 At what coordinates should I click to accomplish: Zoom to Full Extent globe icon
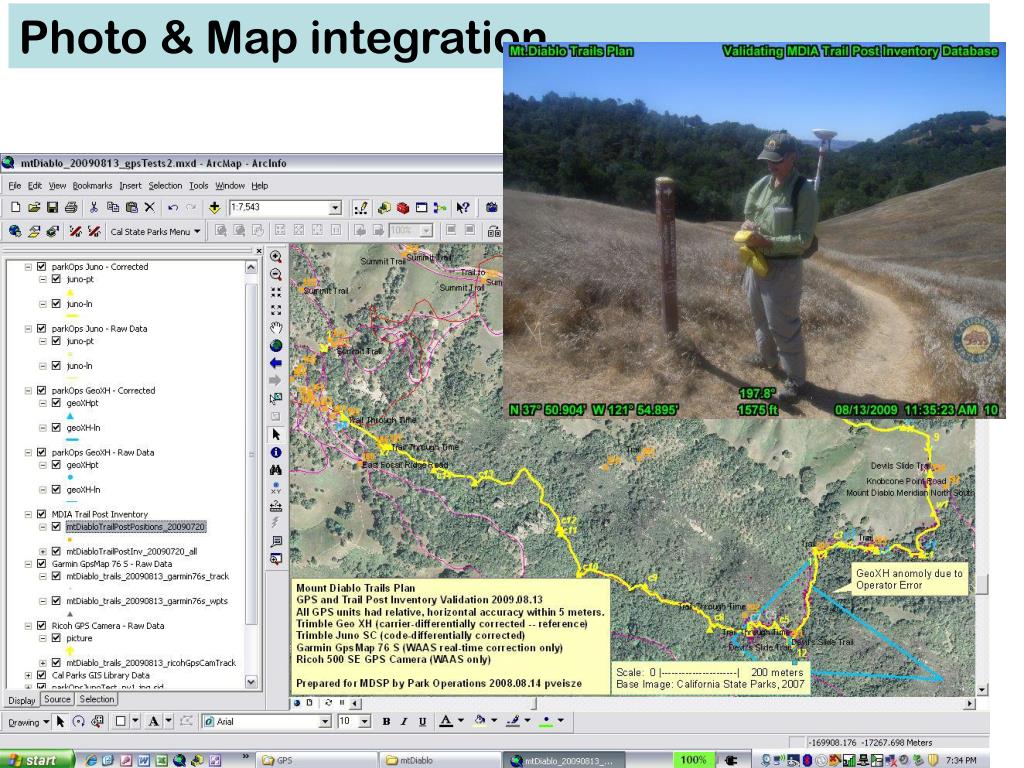click(x=276, y=345)
